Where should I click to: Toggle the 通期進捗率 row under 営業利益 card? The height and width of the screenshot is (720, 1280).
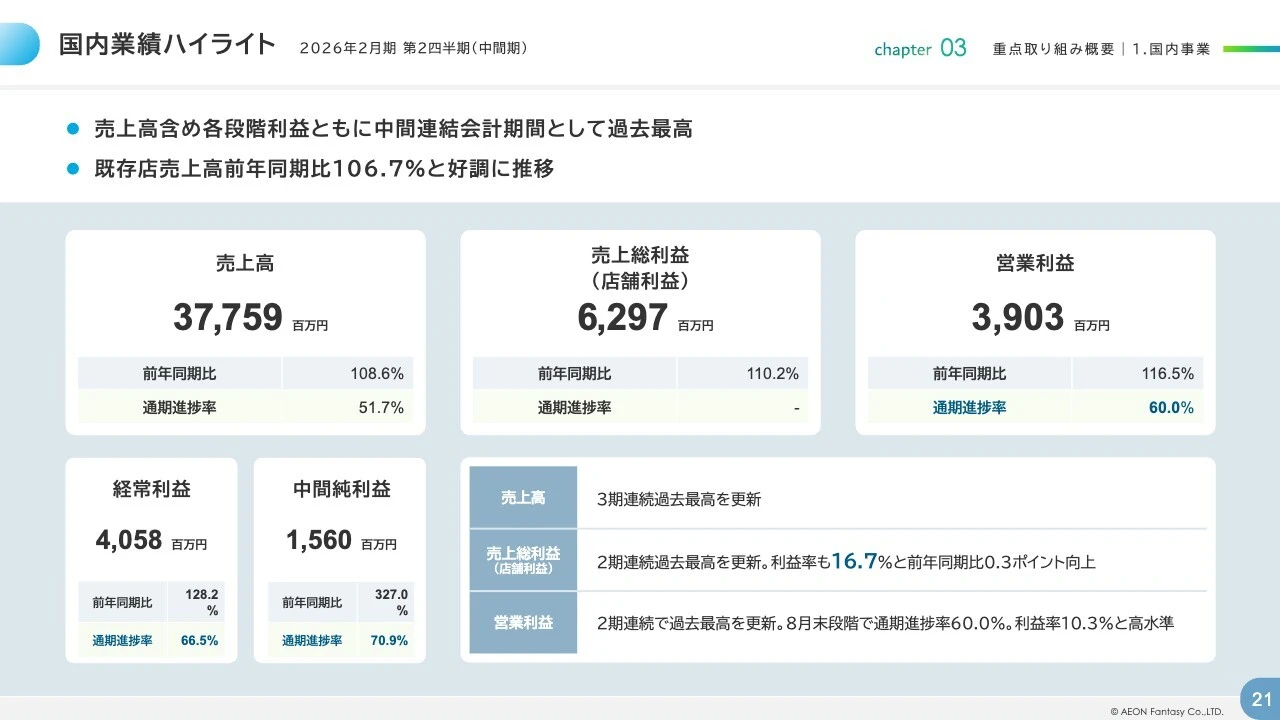(1035, 407)
